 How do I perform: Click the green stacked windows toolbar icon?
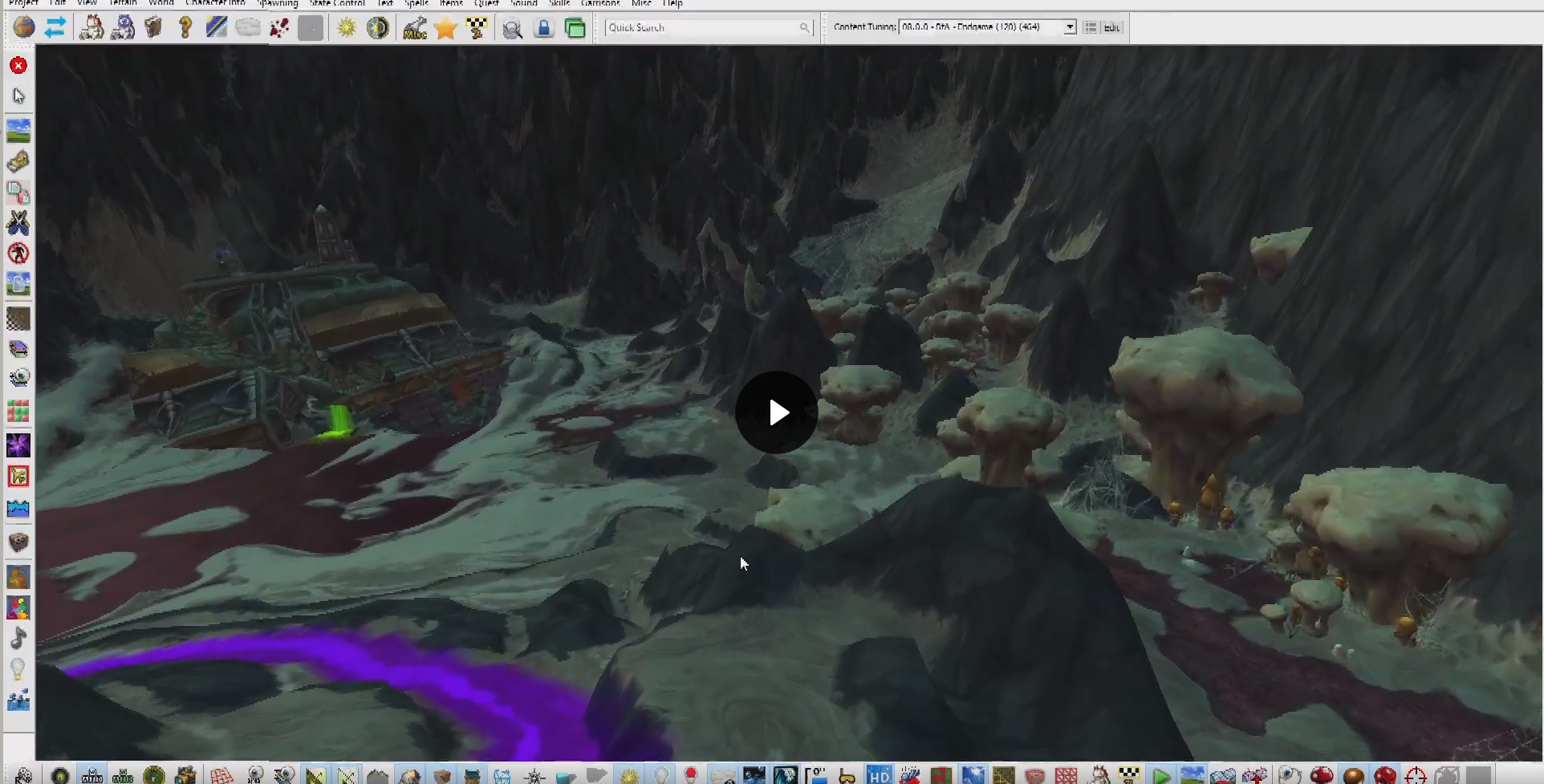[x=575, y=27]
